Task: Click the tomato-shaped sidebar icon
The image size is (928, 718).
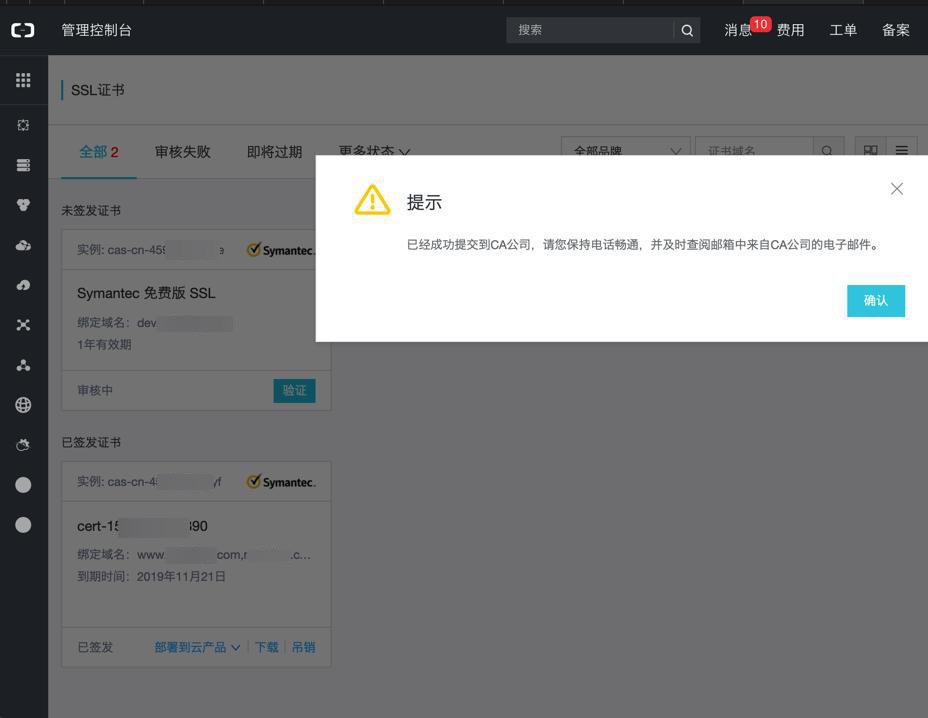Action: click(x=23, y=445)
